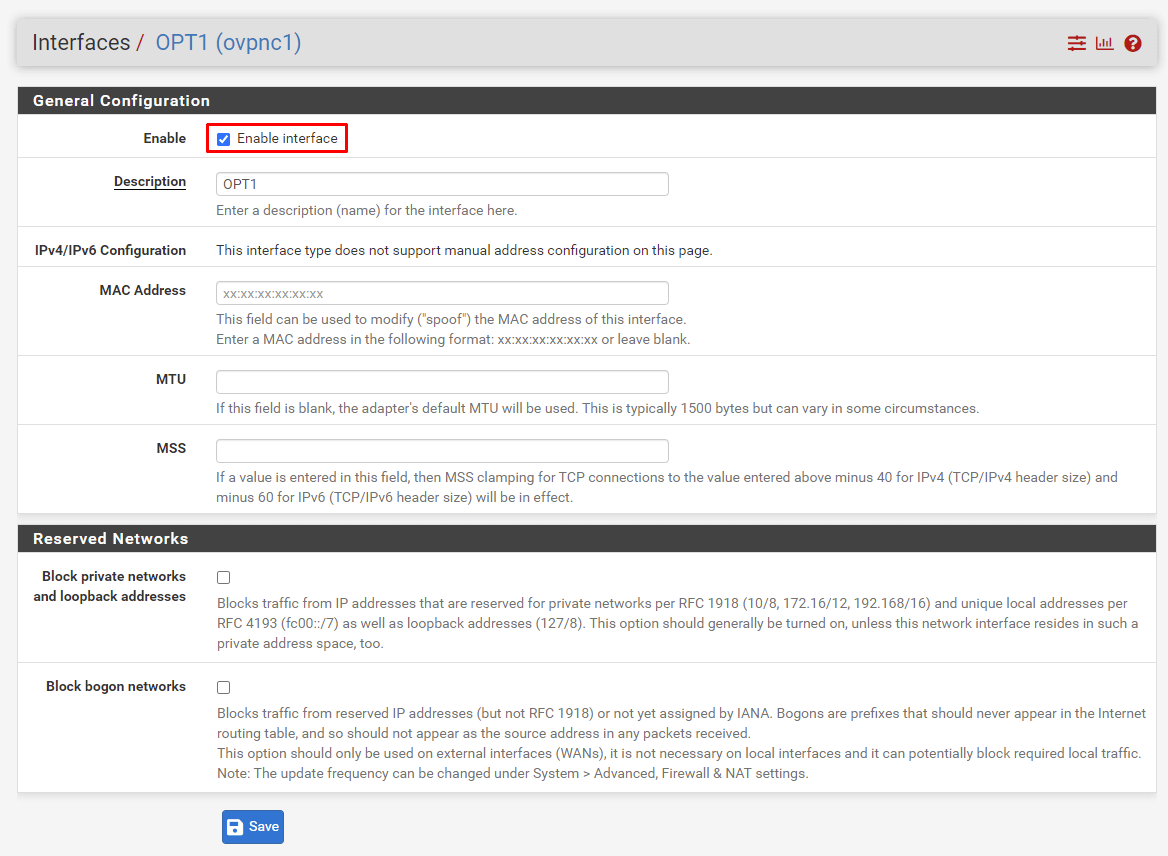Enable Block private networks and loopback addresses
The image size is (1168, 856).
tap(223, 577)
